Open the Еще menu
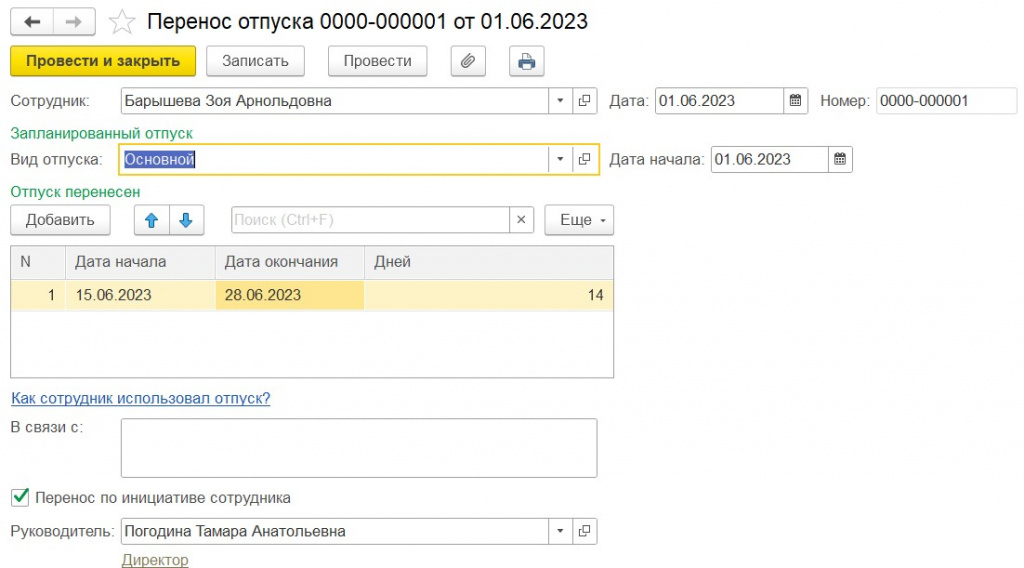Image resolution: width=1024 pixels, height=568 pixels. pos(579,220)
